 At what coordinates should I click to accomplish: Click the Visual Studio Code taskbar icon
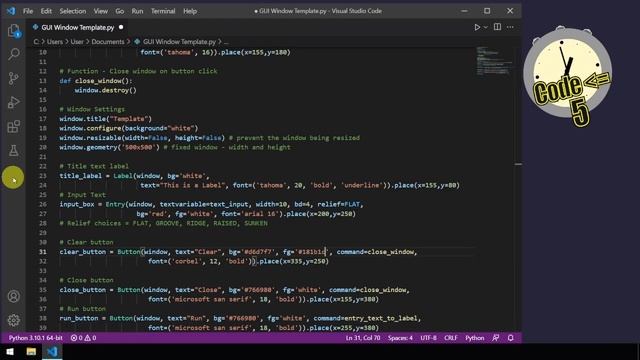[52, 351]
